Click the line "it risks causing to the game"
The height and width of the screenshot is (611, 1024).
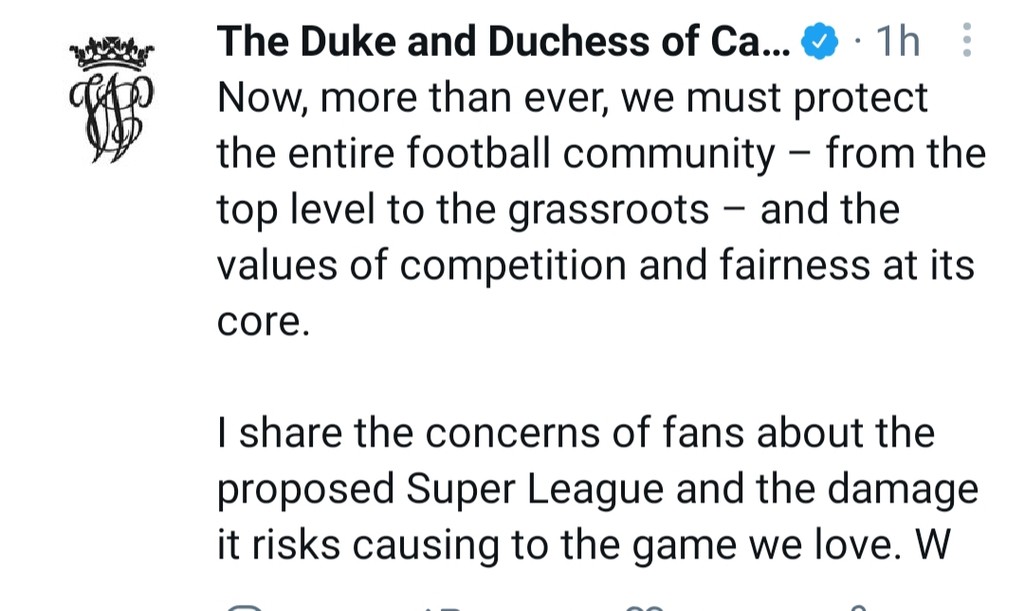click(x=580, y=545)
